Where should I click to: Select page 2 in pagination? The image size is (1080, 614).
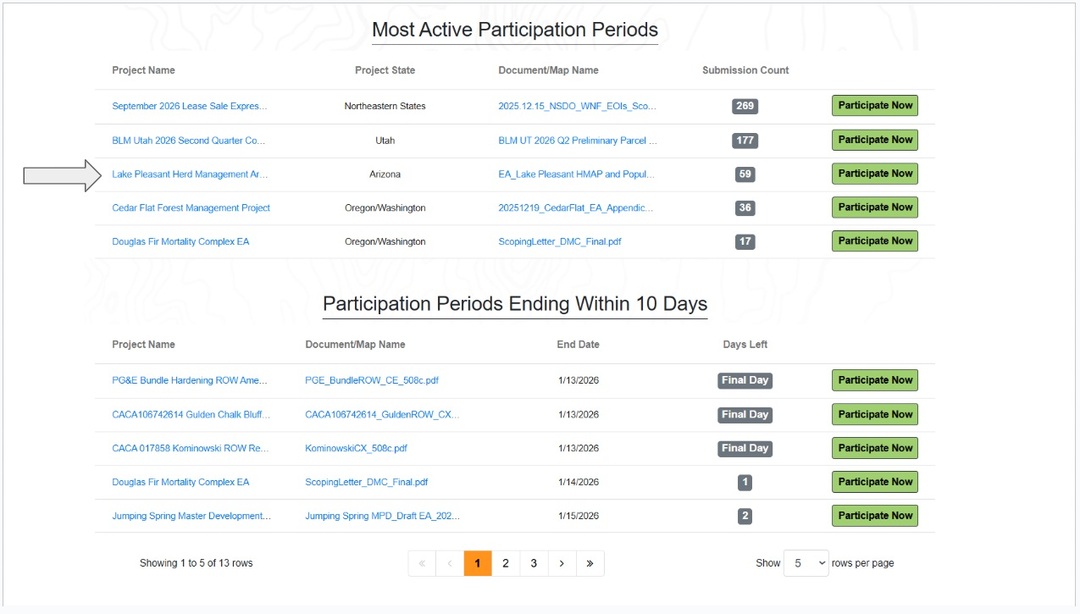(506, 564)
